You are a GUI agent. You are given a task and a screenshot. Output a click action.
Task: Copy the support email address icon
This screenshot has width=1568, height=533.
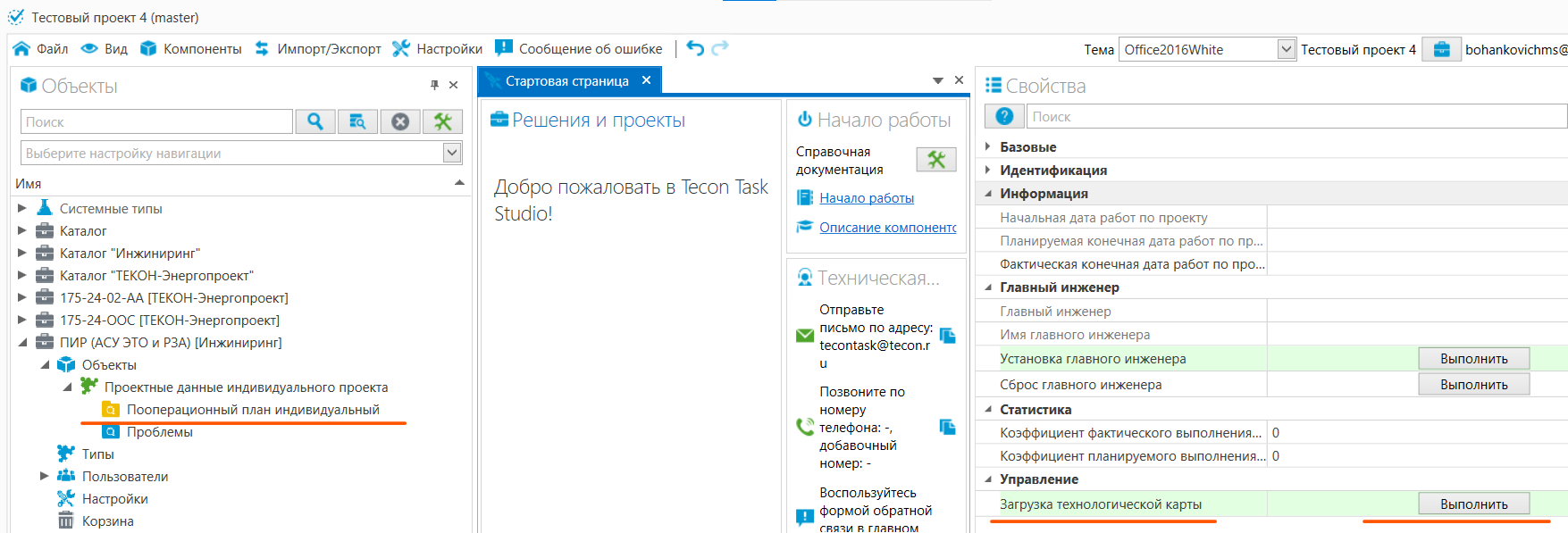click(x=948, y=336)
